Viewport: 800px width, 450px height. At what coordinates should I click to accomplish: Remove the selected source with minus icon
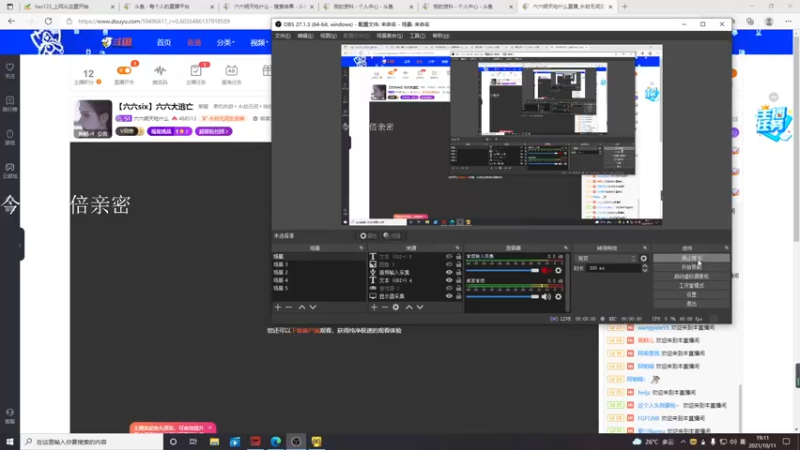coord(385,307)
